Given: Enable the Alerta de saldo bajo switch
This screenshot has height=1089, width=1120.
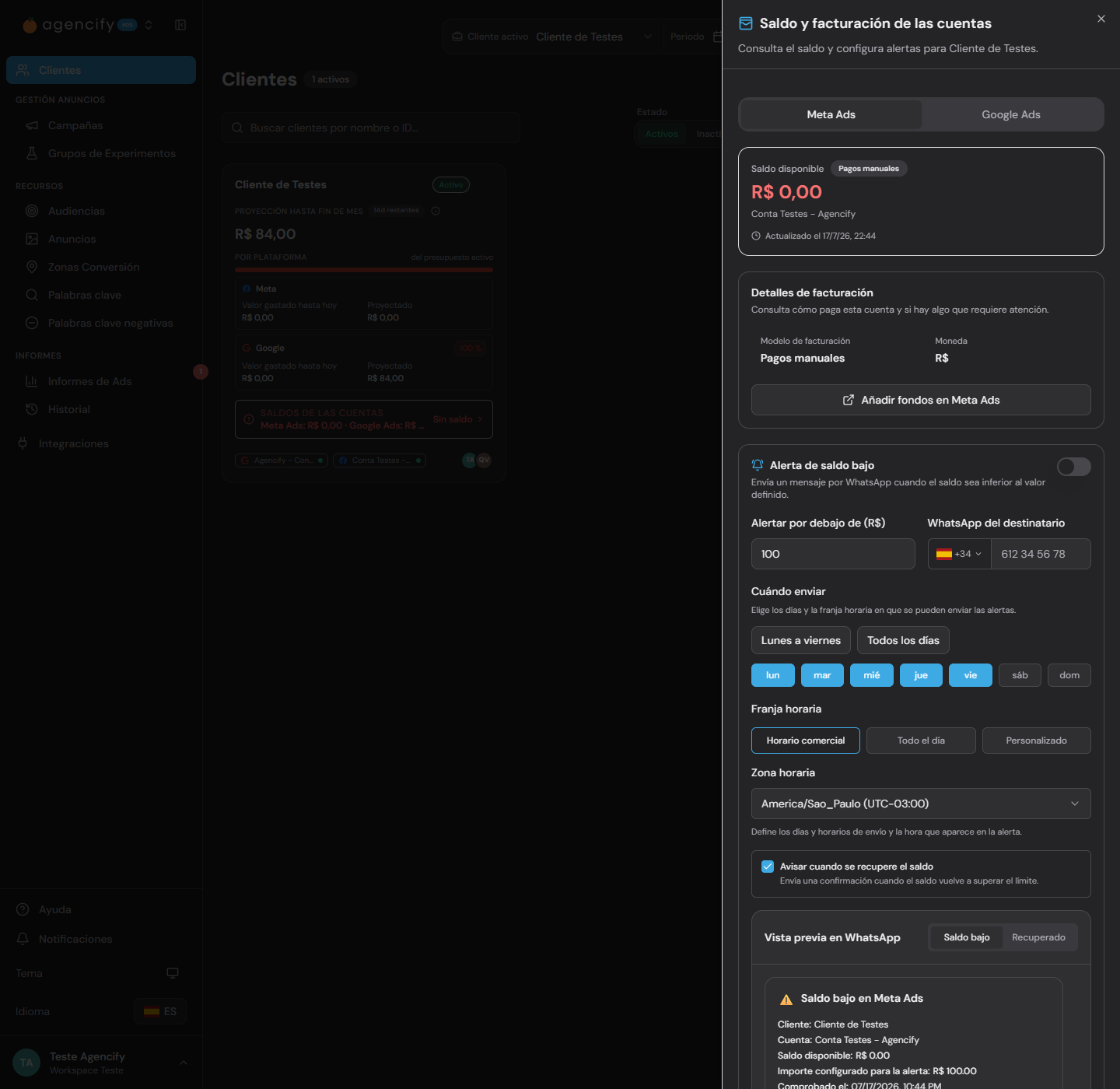Looking at the screenshot, I should [1073, 467].
